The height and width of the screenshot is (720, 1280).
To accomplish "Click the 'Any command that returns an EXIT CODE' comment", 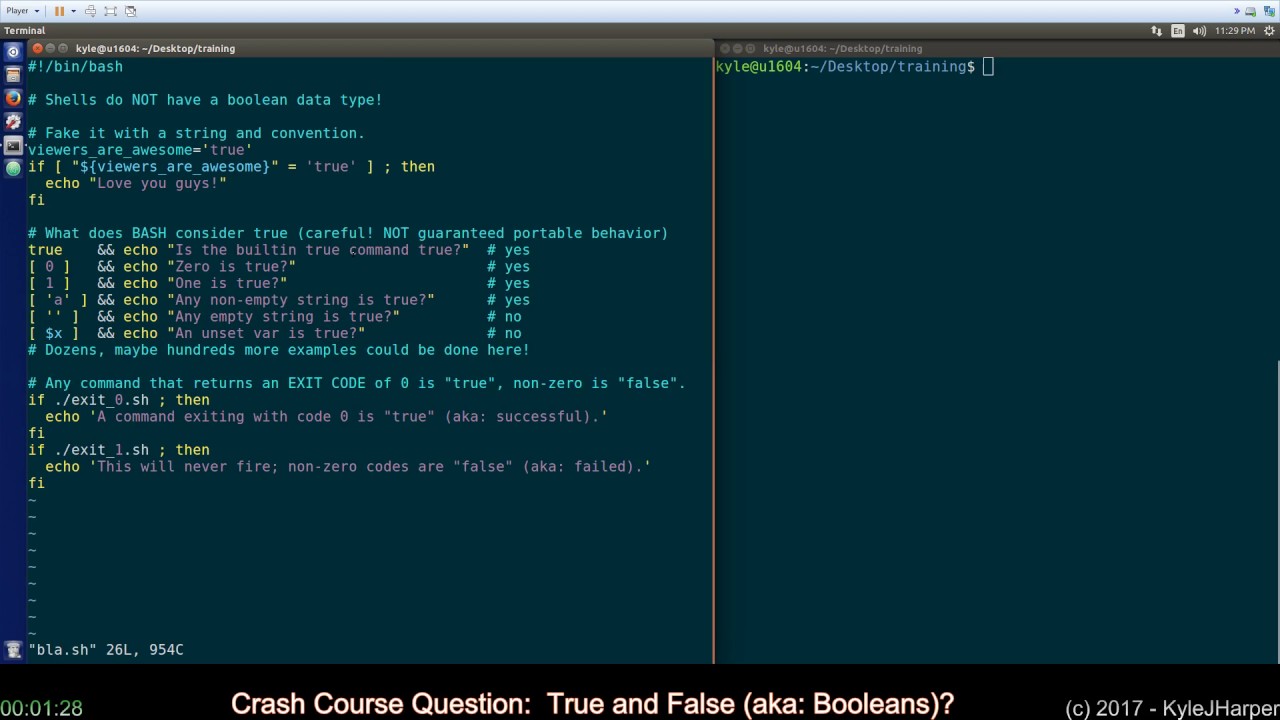I will click(x=357, y=383).
